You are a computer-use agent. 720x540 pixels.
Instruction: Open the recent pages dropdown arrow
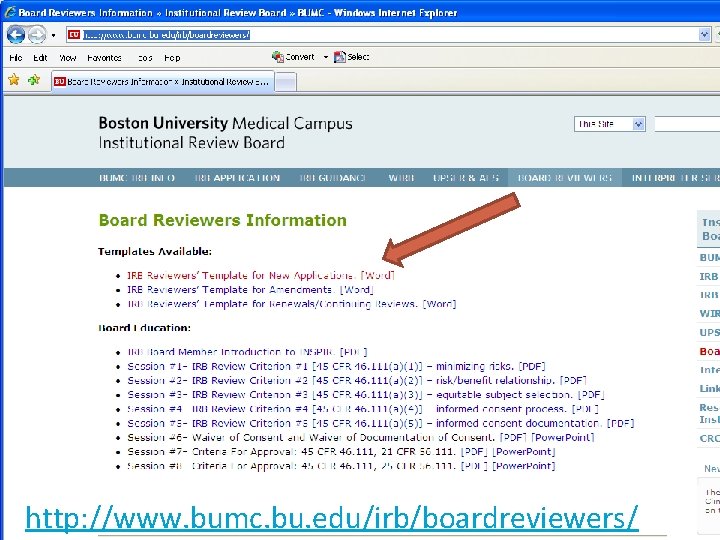click(x=53, y=35)
